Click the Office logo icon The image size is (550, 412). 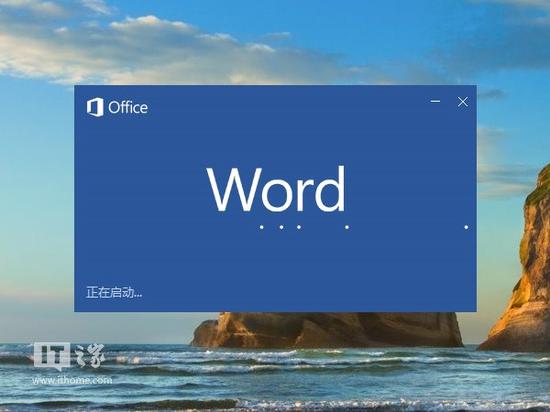[95, 107]
